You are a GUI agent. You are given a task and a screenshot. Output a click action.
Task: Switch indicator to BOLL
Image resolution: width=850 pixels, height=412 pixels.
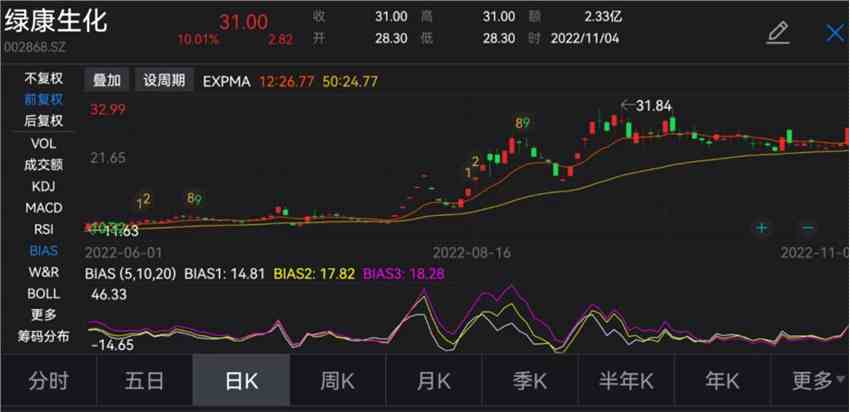coord(43,294)
